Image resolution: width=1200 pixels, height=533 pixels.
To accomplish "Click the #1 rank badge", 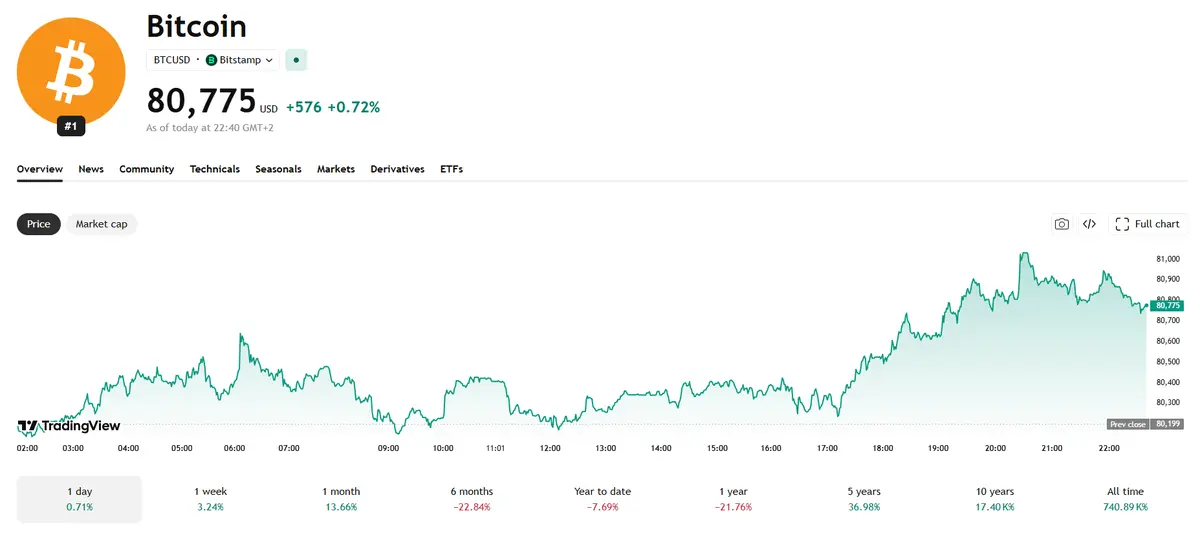I will tap(71, 126).
